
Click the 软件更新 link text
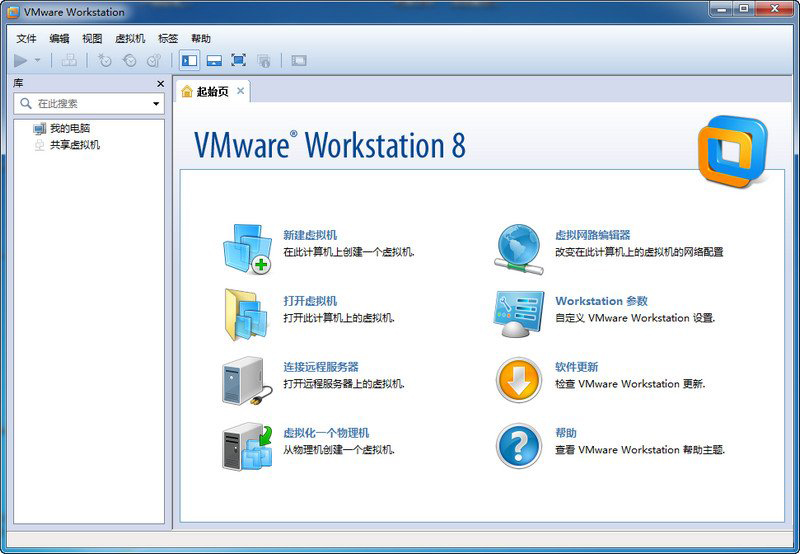(x=576, y=367)
